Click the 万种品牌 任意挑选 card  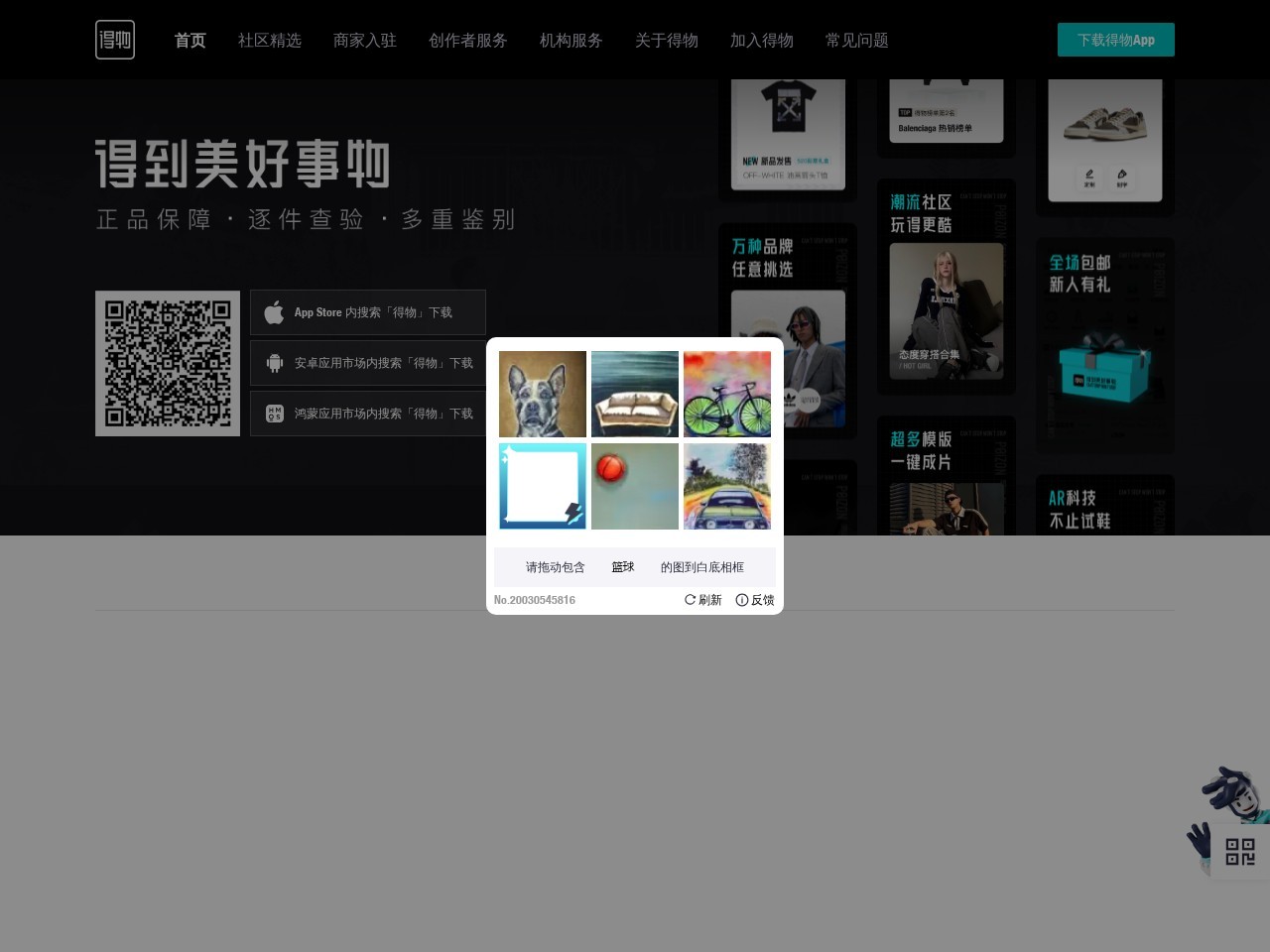[x=788, y=331]
